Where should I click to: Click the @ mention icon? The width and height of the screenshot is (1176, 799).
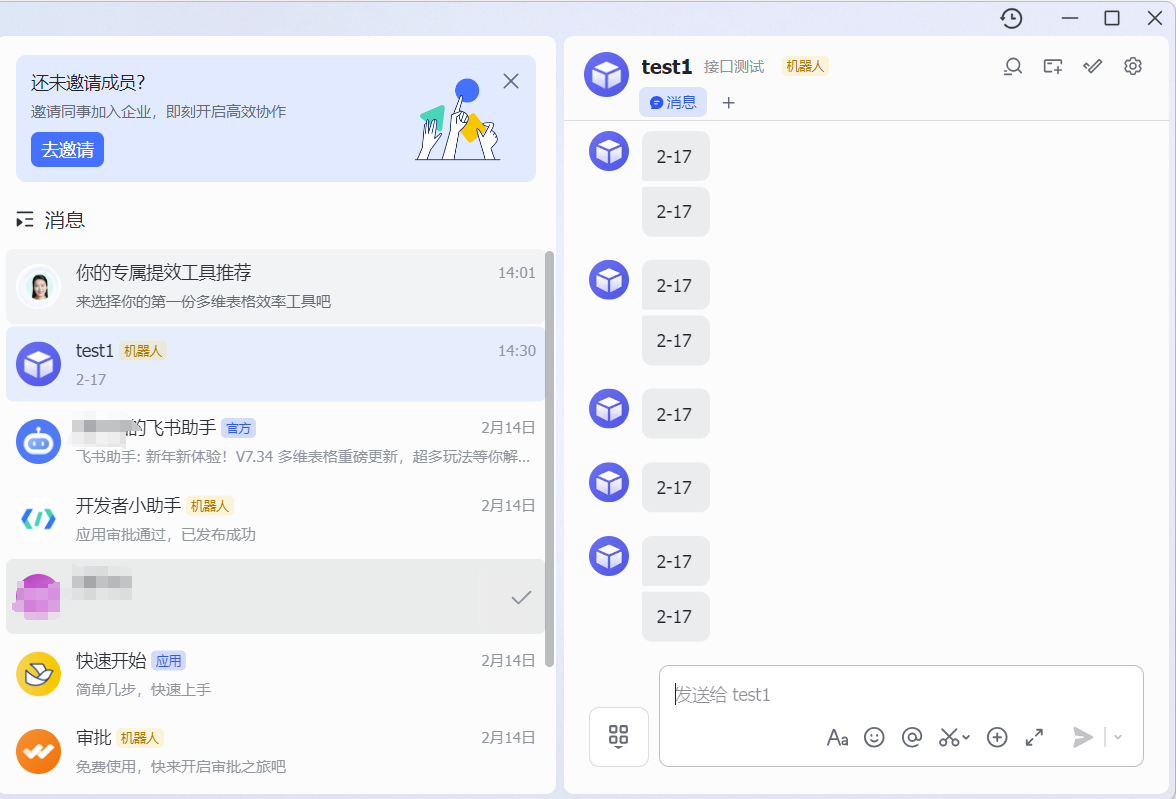pyautogui.click(x=911, y=737)
